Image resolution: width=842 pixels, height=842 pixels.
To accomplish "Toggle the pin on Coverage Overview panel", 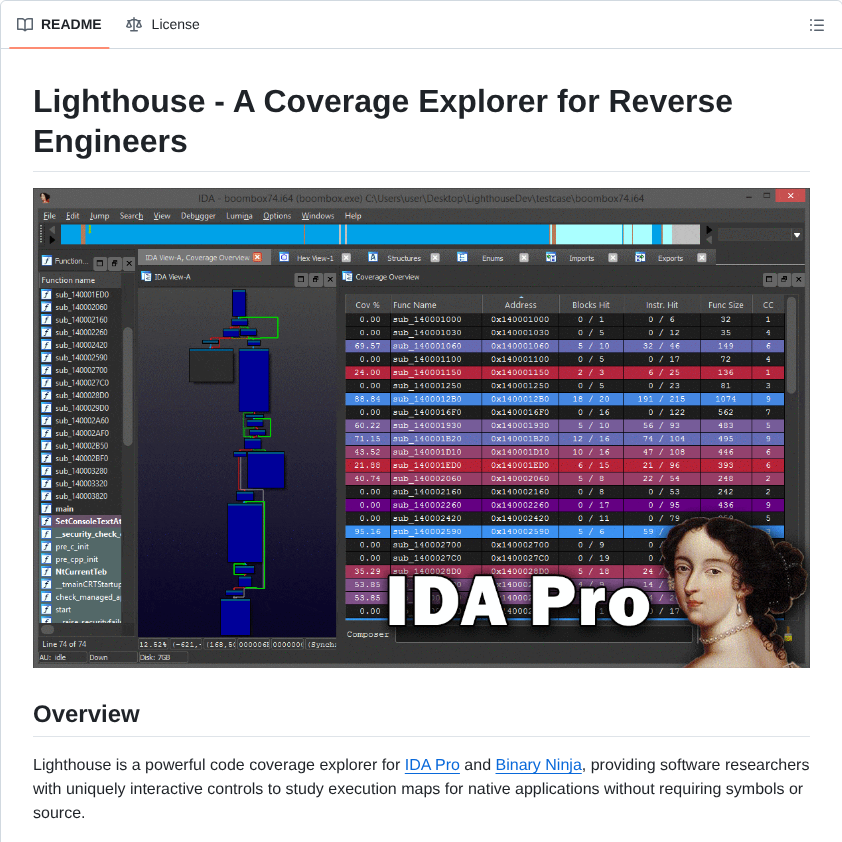I will coord(784,279).
